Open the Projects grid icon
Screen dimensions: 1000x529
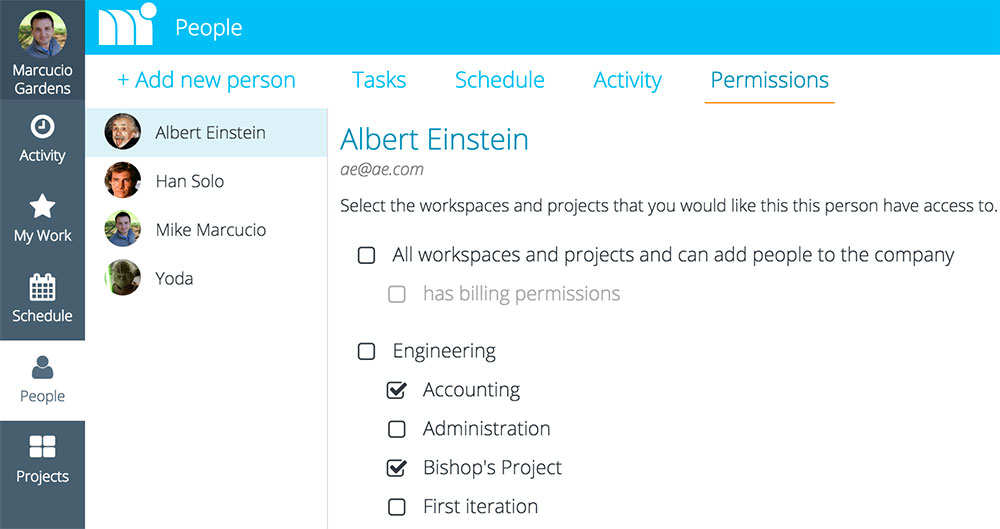(42, 447)
